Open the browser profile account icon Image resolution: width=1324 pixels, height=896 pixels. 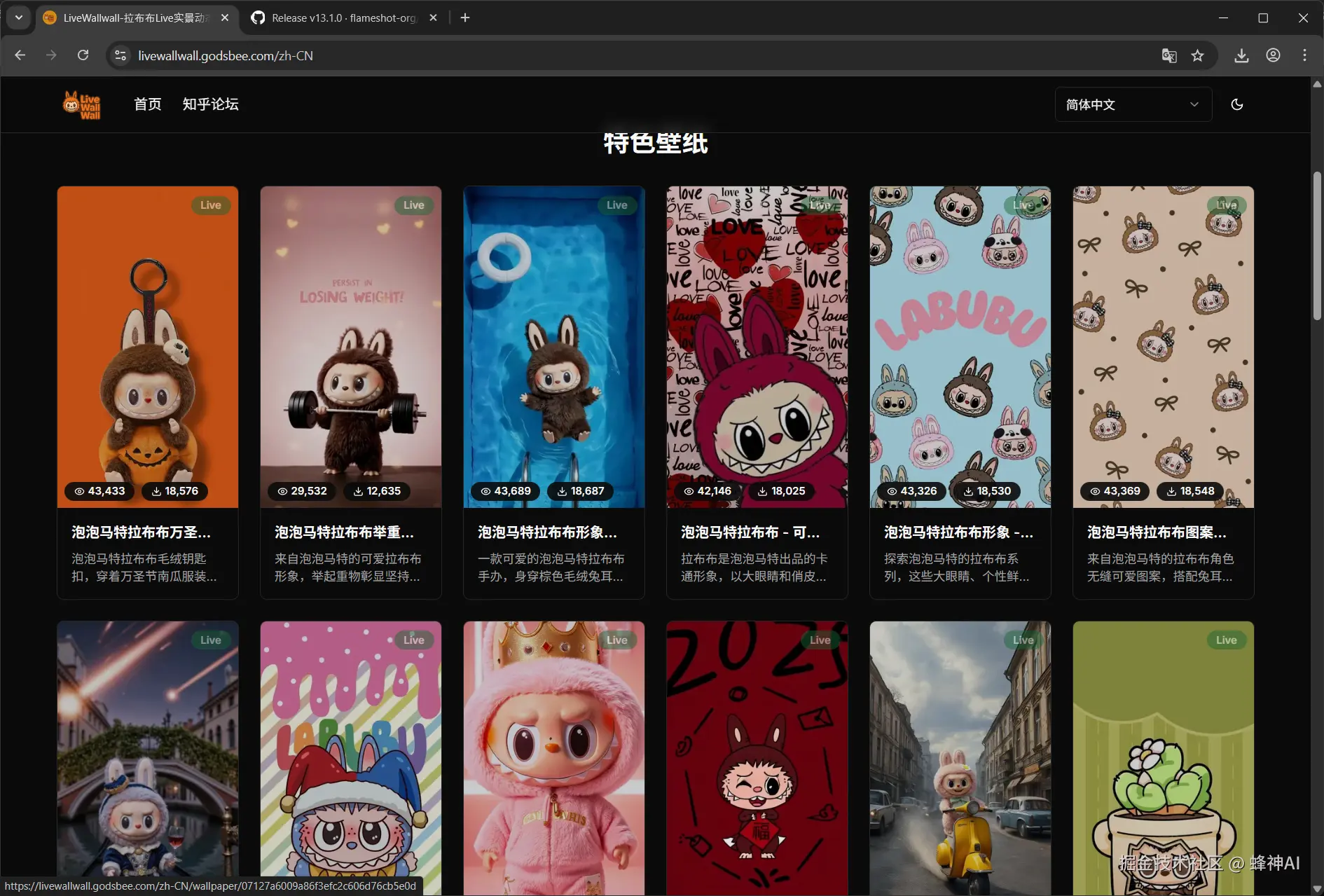point(1274,55)
